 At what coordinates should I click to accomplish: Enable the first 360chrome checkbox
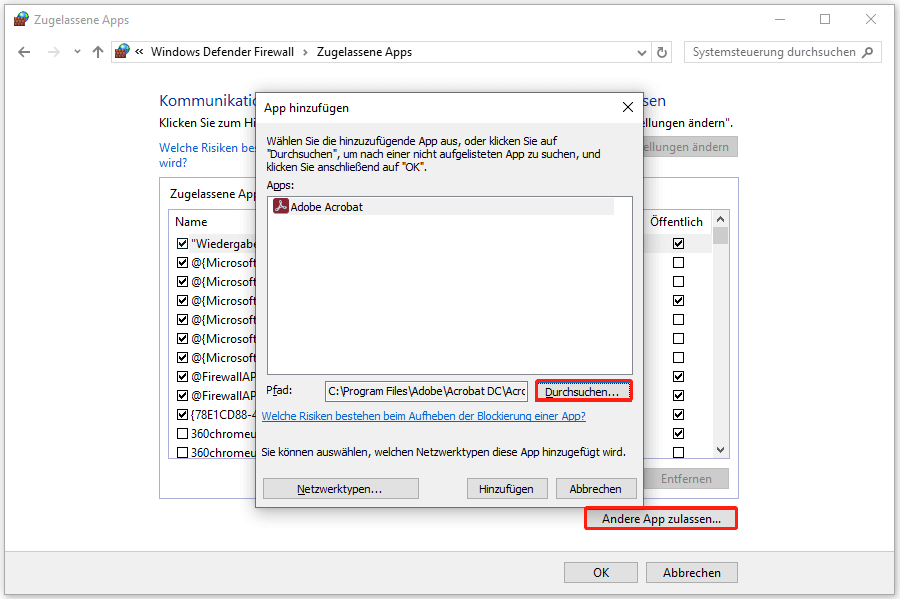(182, 434)
